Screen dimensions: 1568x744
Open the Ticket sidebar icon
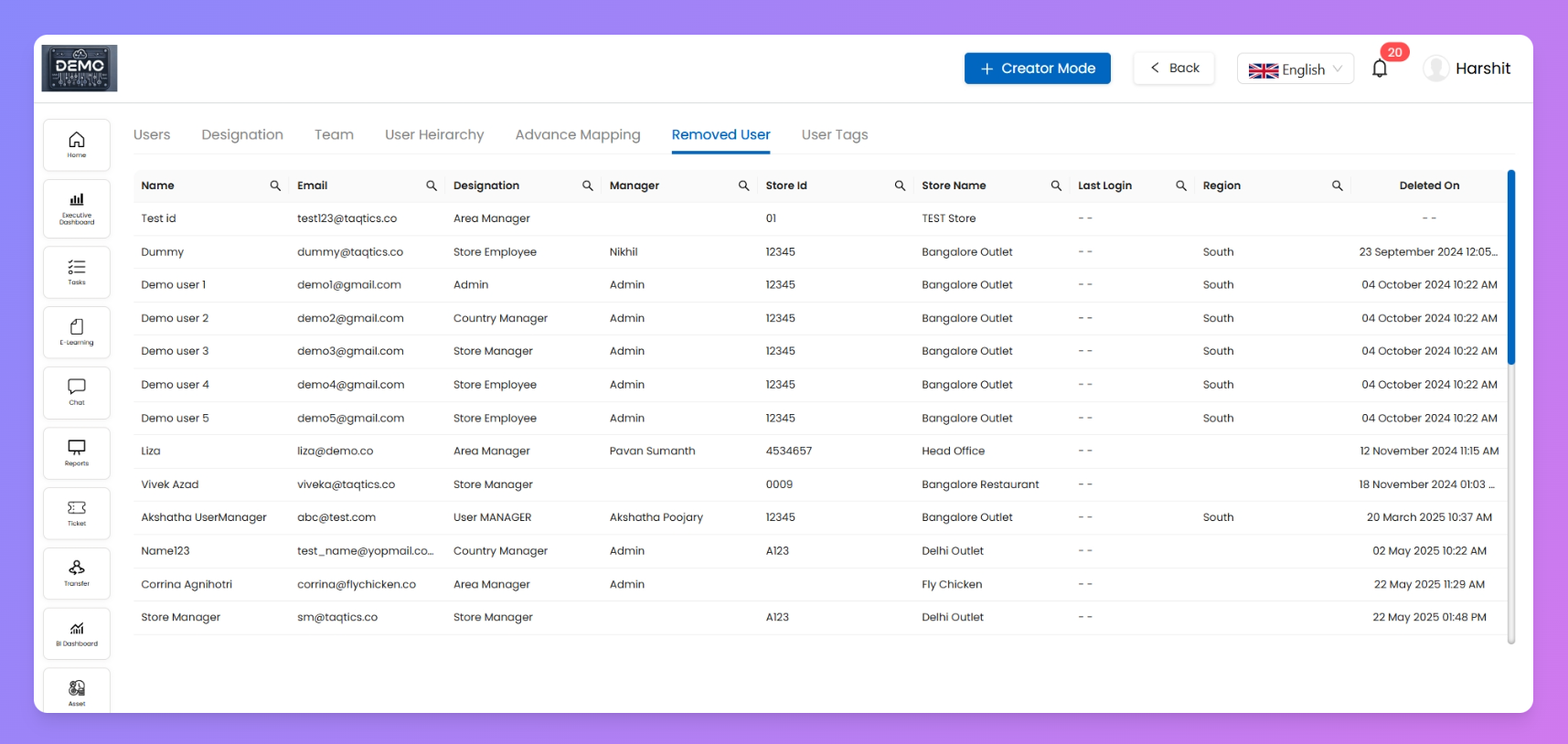[77, 513]
